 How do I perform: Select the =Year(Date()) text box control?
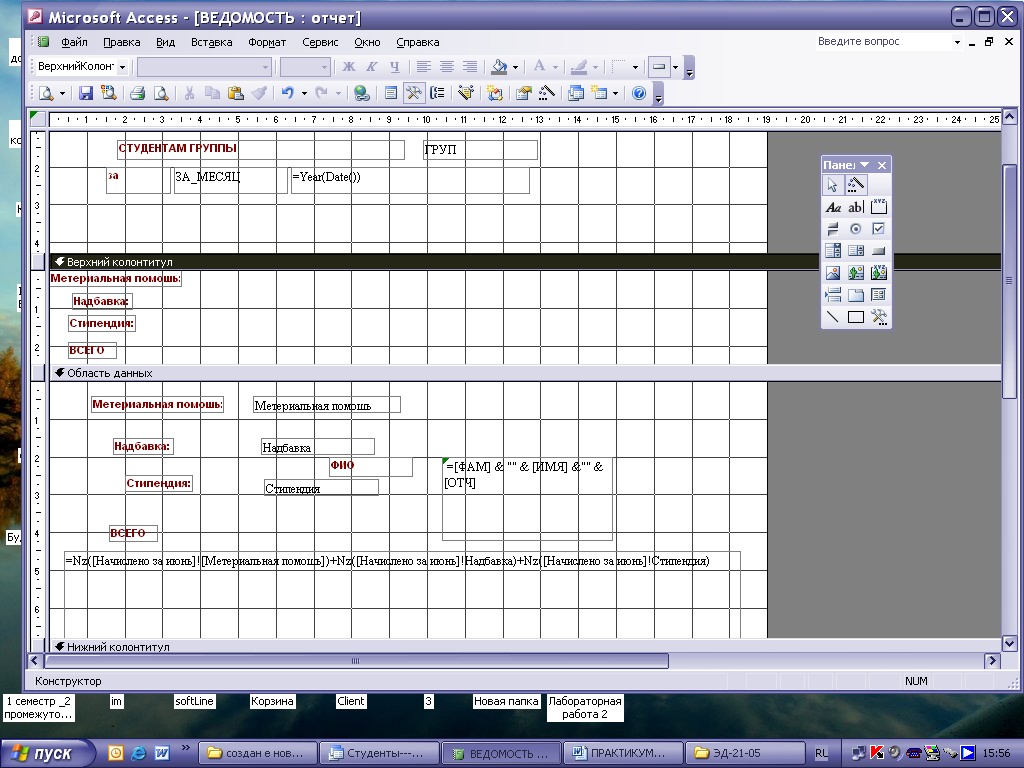[409, 180]
